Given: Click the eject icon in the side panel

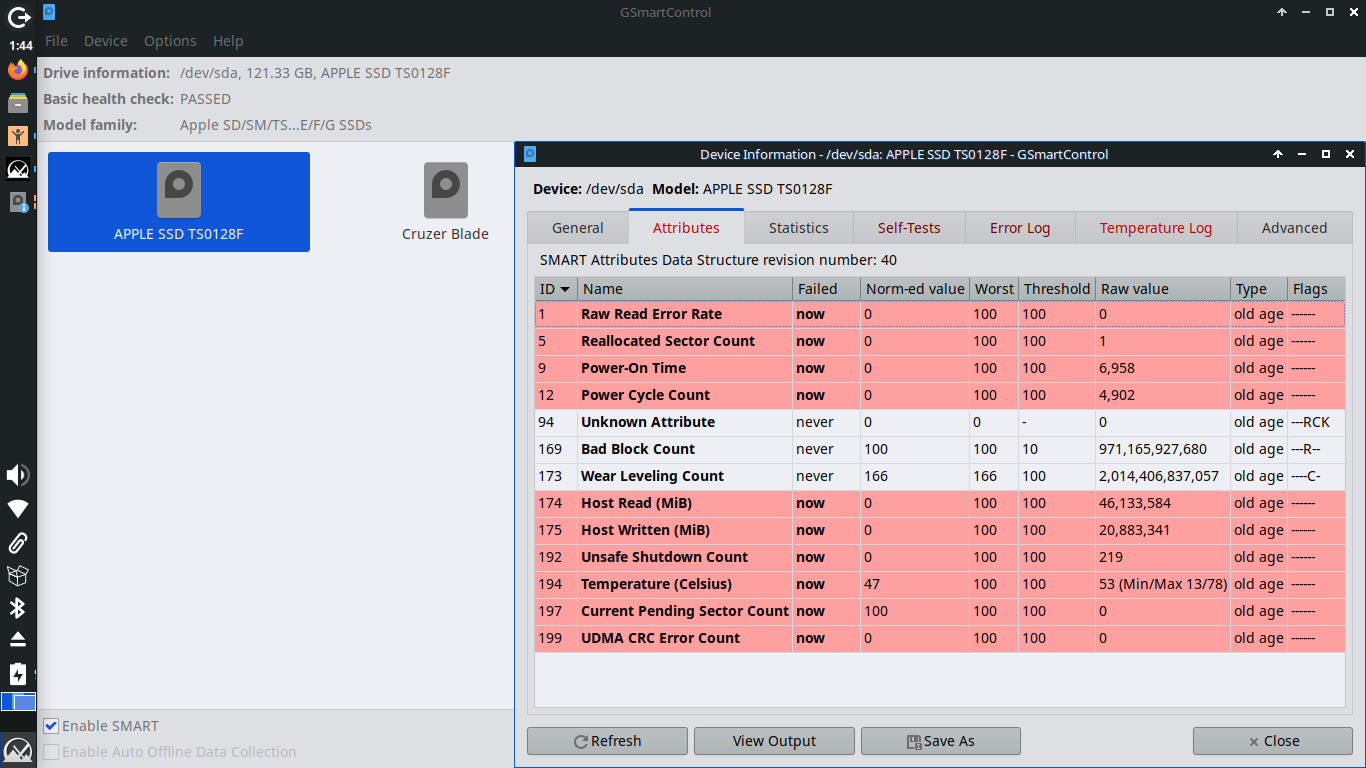Looking at the screenshot, I should pos(17,639).
